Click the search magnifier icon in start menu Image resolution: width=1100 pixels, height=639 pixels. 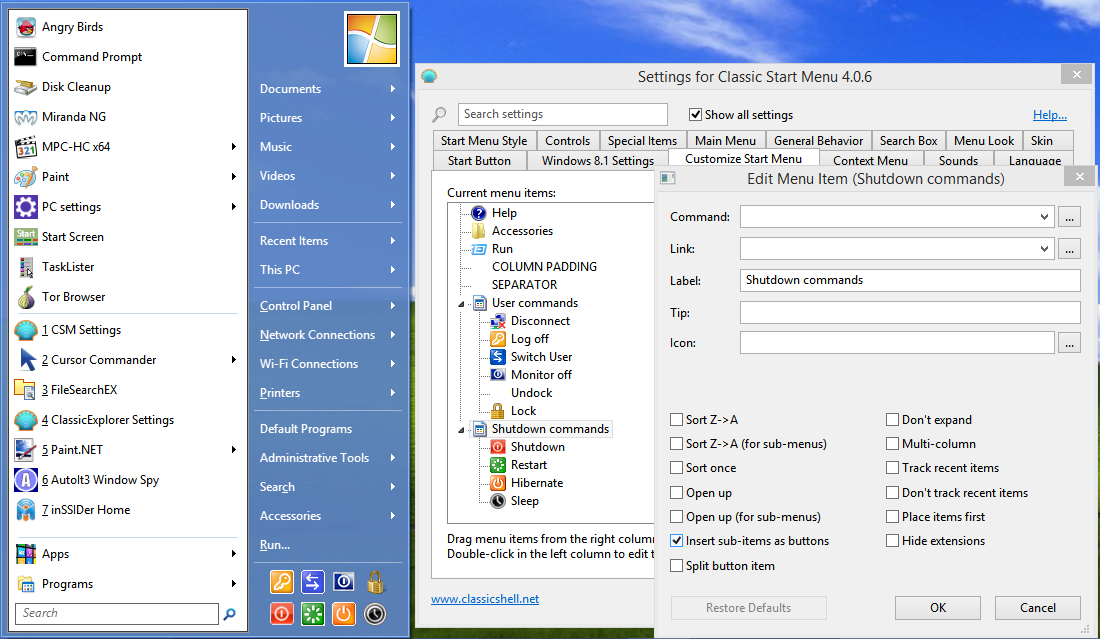click(x=229, y=614)
